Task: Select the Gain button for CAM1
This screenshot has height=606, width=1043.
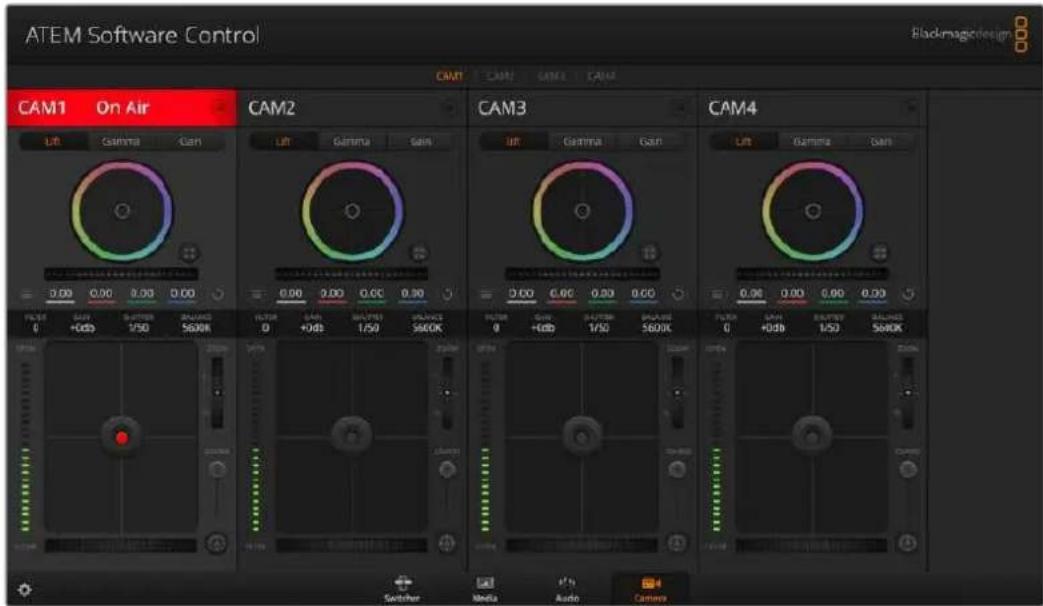Action: tap(190, 141)
